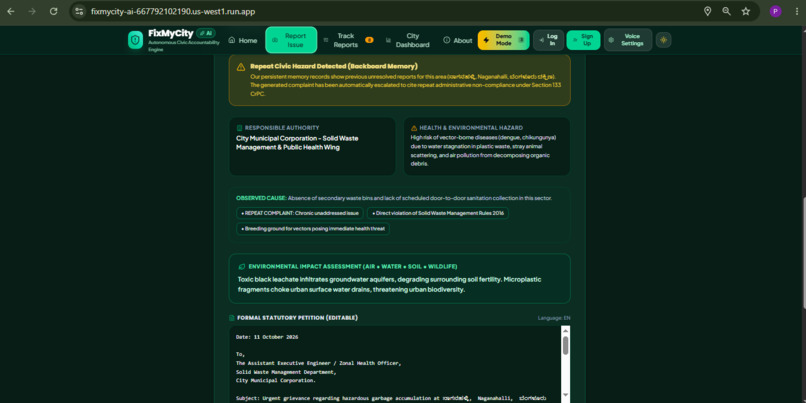Click the zoom magnifier icon in address bar

coord(726,11)
